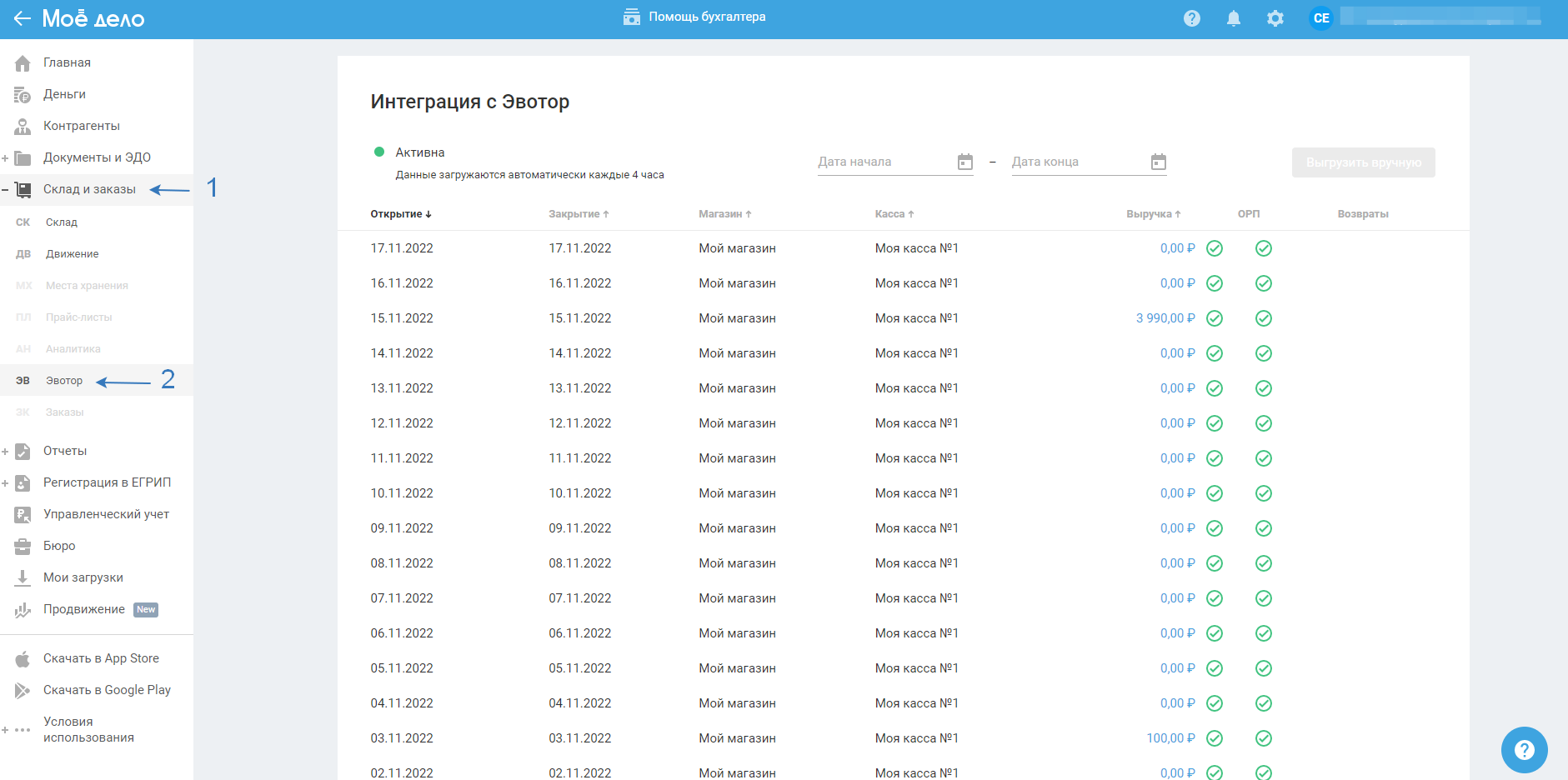Expand Документы и ЭДО menu section
1568x780 pixels.
[x=6, y=158]
